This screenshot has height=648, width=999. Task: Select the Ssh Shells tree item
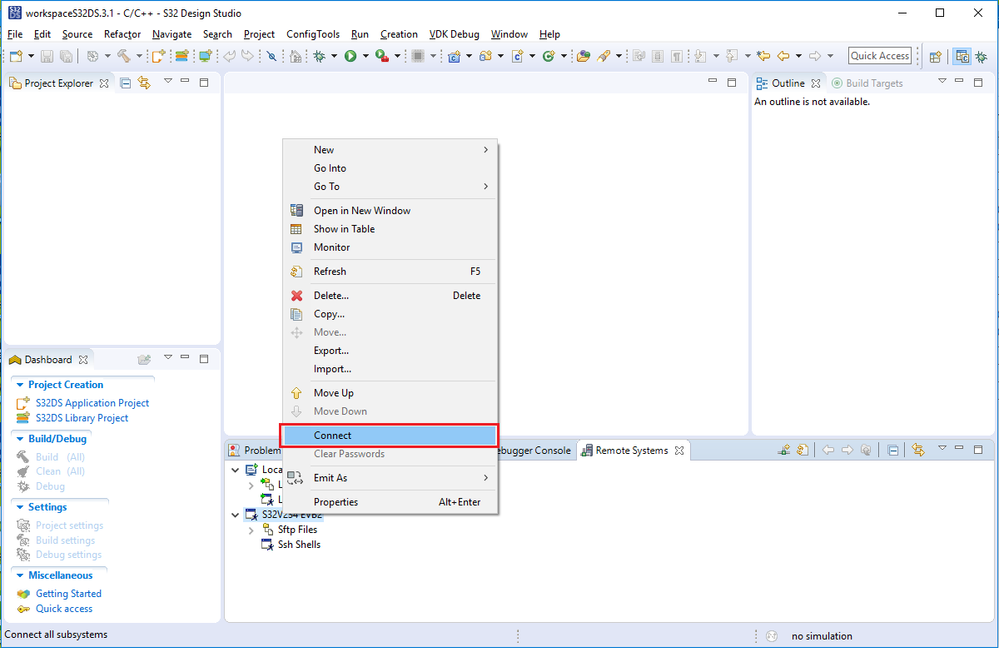(x=299, y=545)
